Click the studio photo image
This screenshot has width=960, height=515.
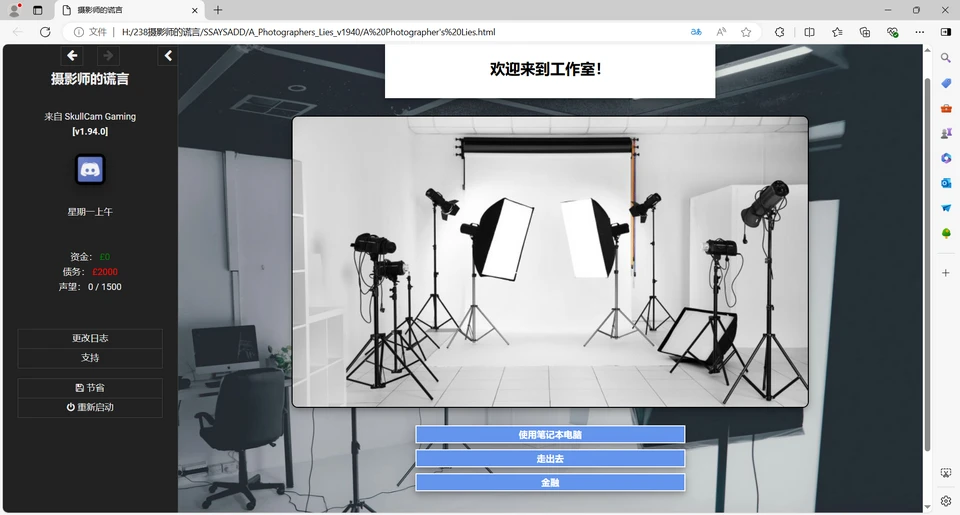550,262
